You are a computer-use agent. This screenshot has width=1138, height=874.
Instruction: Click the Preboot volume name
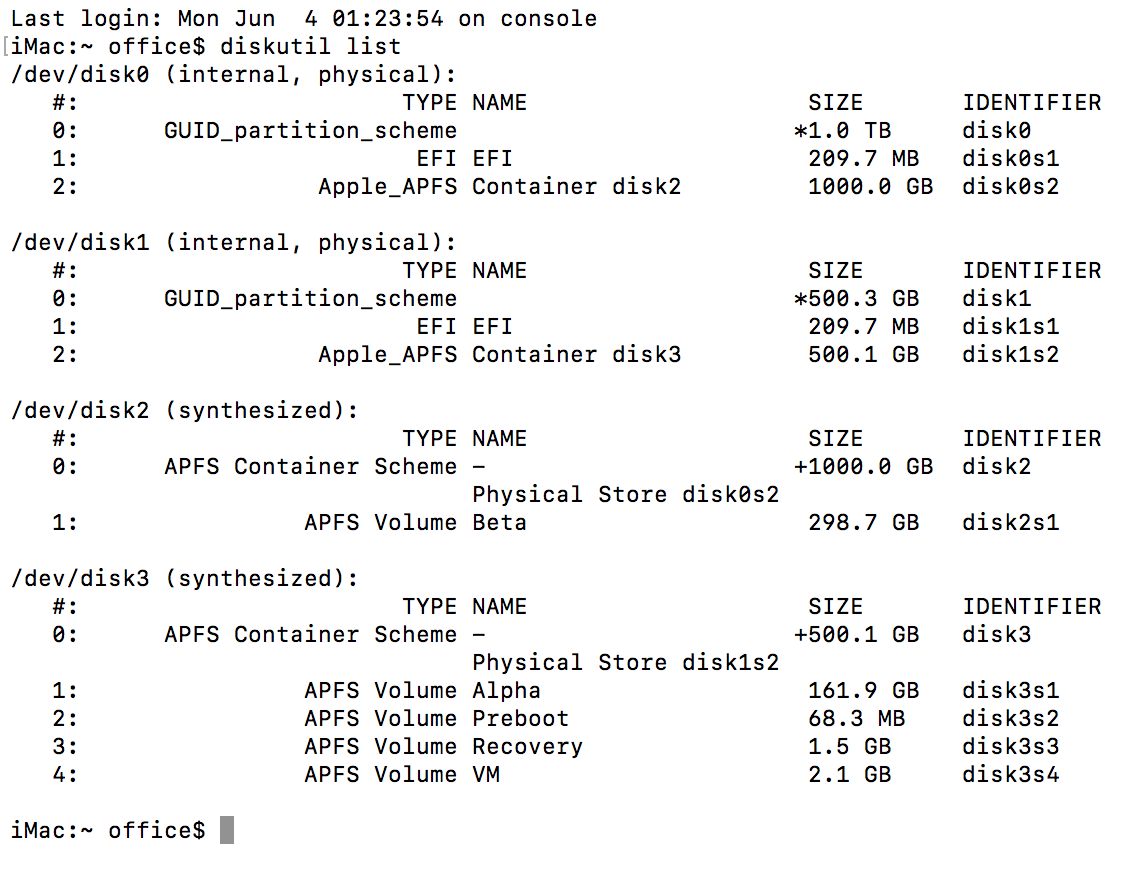coord(520,719)
